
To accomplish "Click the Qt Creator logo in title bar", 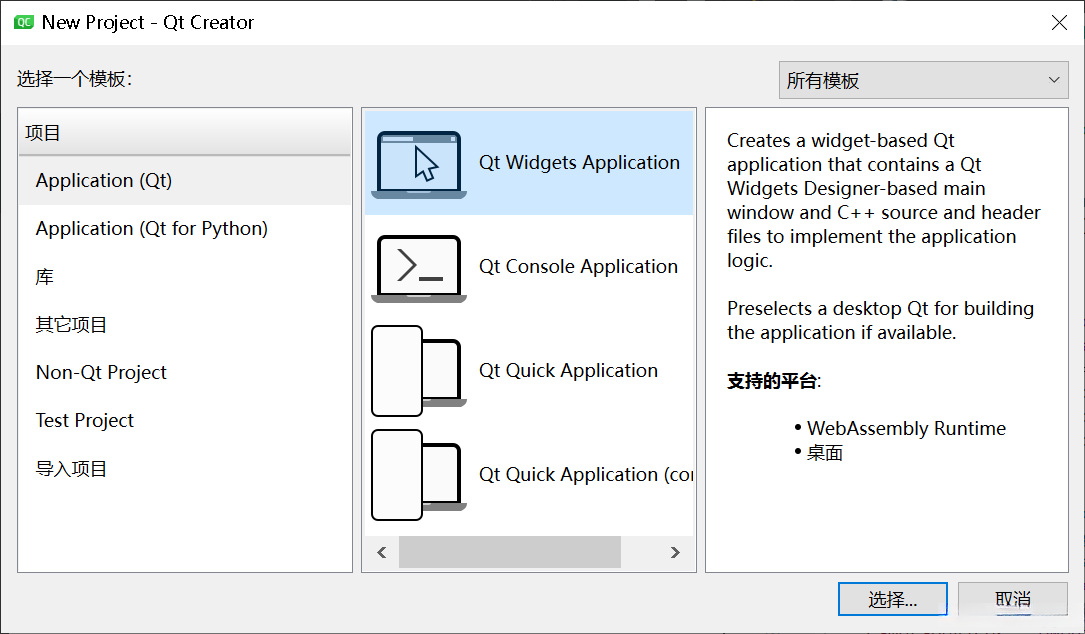I will tap(24, 22).
